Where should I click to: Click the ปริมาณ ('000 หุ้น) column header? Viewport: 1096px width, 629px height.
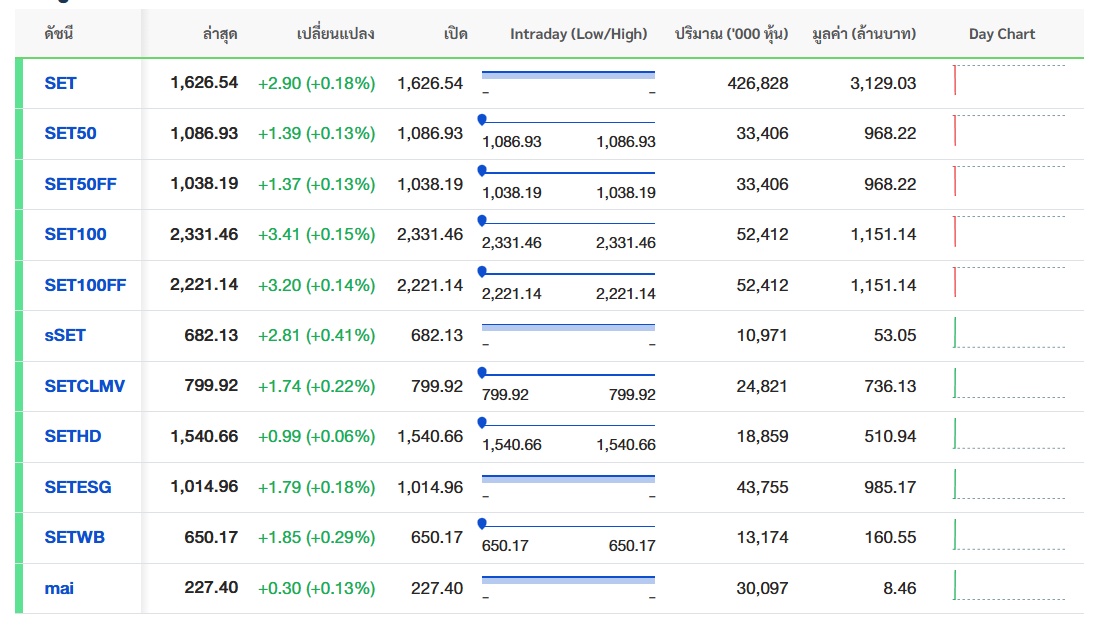tap(731, 34)
